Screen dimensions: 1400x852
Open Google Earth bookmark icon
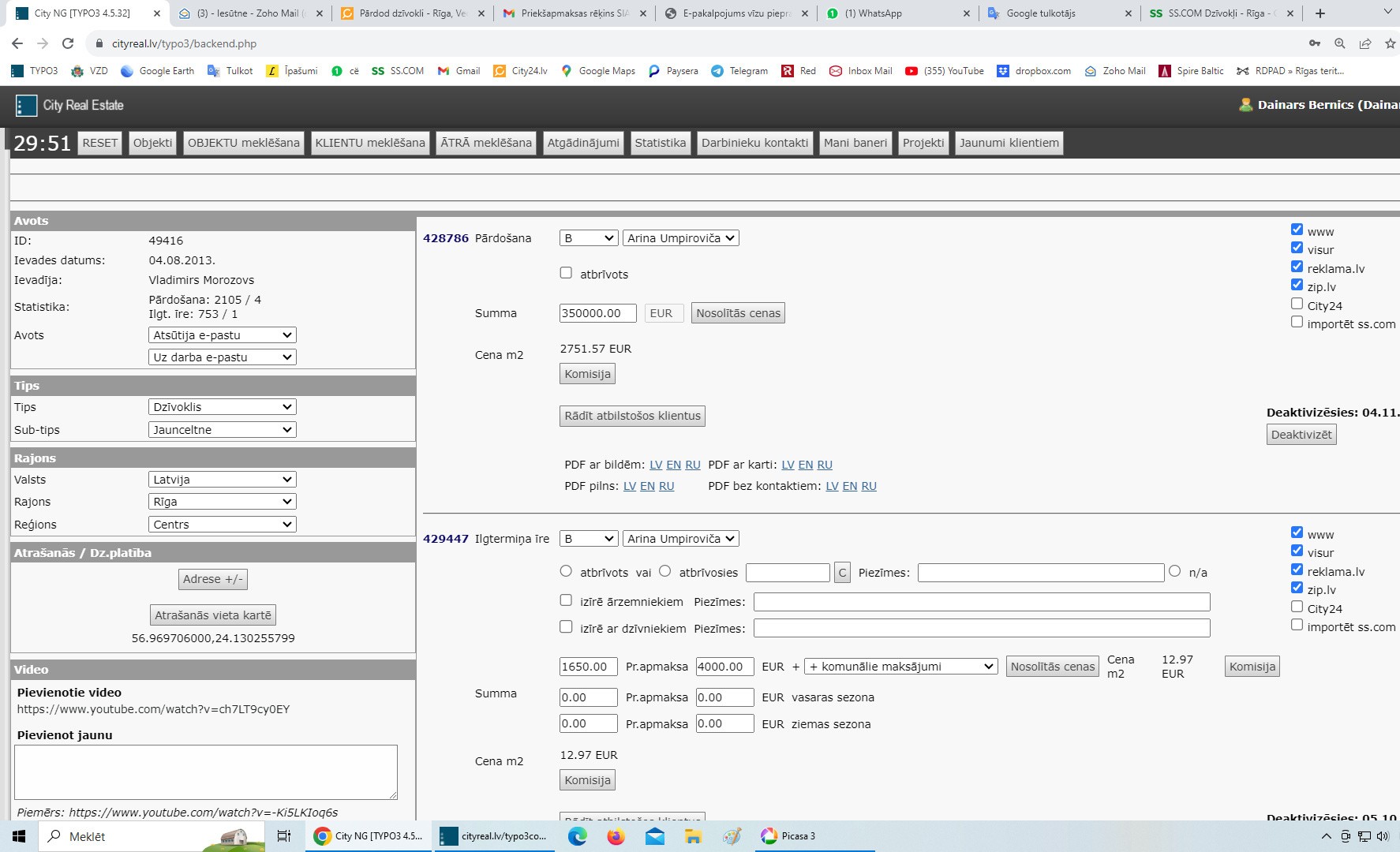[127, 71]
